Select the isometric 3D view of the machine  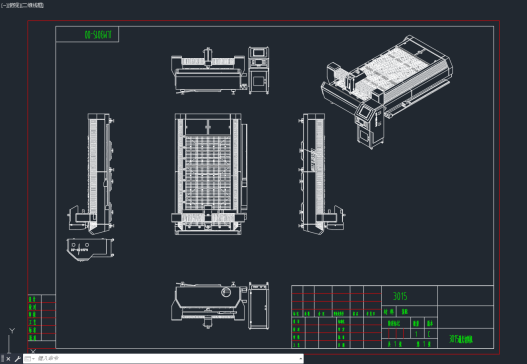click(x=387, y=91)
